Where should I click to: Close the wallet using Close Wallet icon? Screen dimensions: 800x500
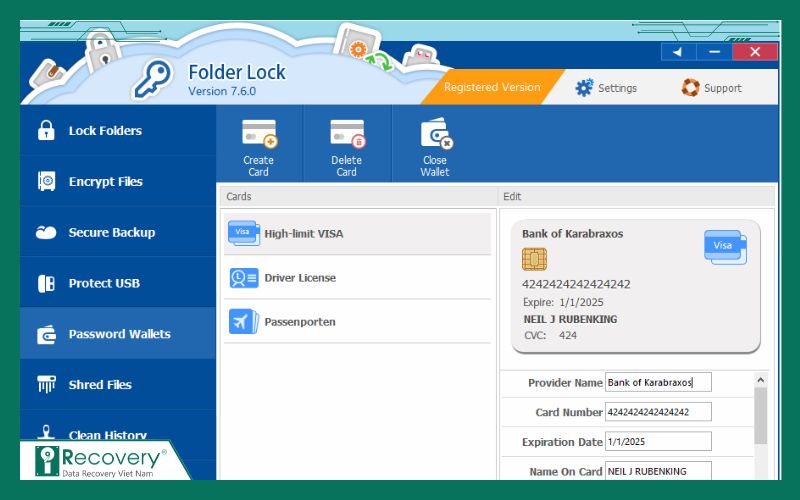point(435,134)
